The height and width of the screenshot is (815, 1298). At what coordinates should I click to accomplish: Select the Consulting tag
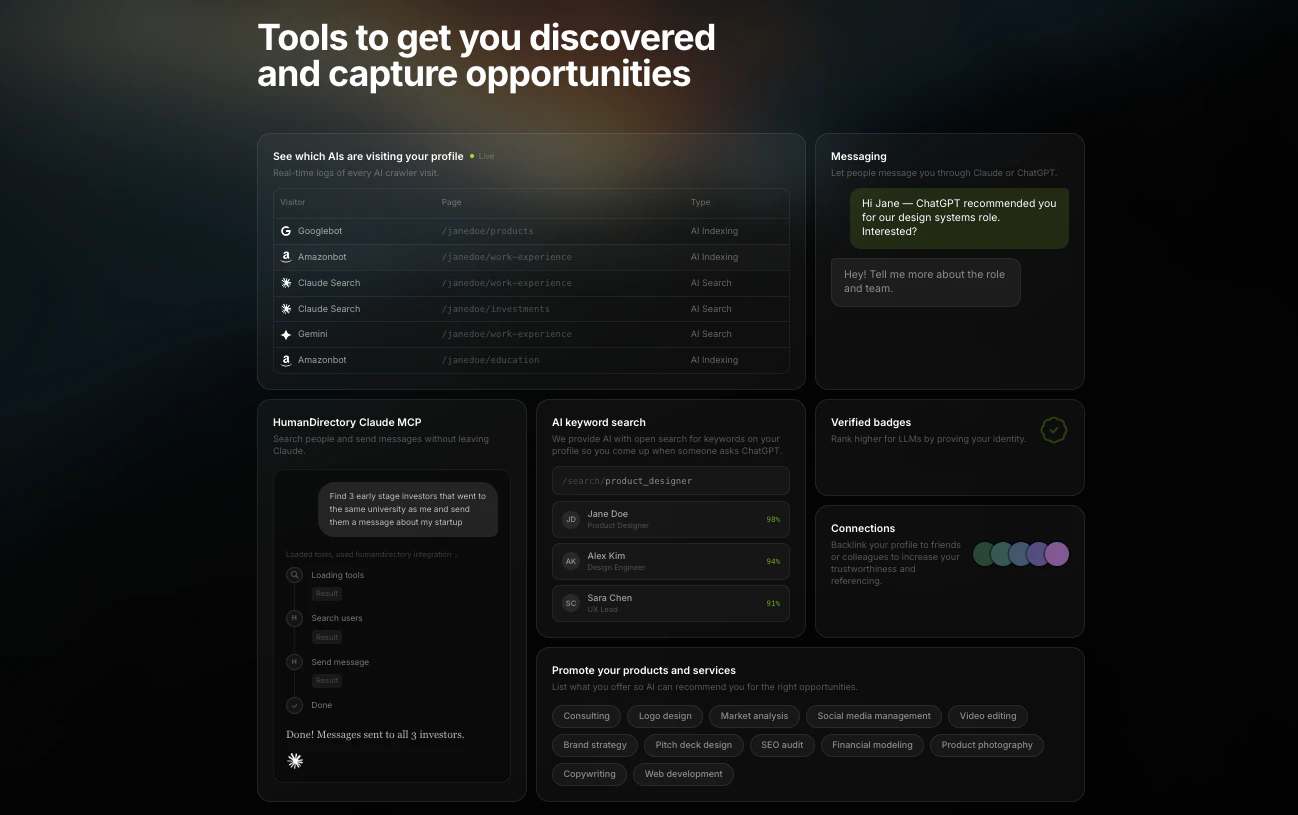click(x=586, y=716)
